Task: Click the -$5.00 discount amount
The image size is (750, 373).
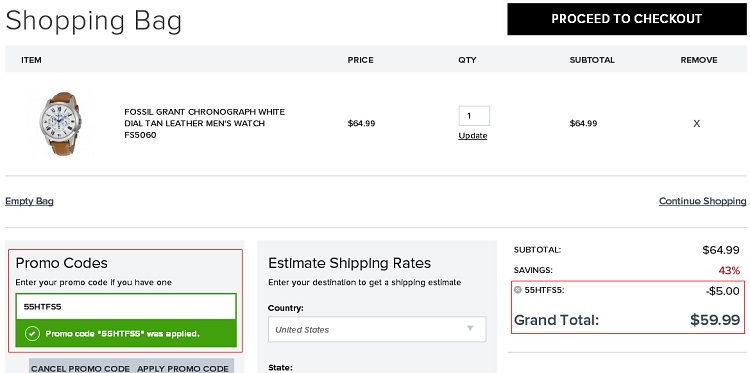Action: coord(722,291)
